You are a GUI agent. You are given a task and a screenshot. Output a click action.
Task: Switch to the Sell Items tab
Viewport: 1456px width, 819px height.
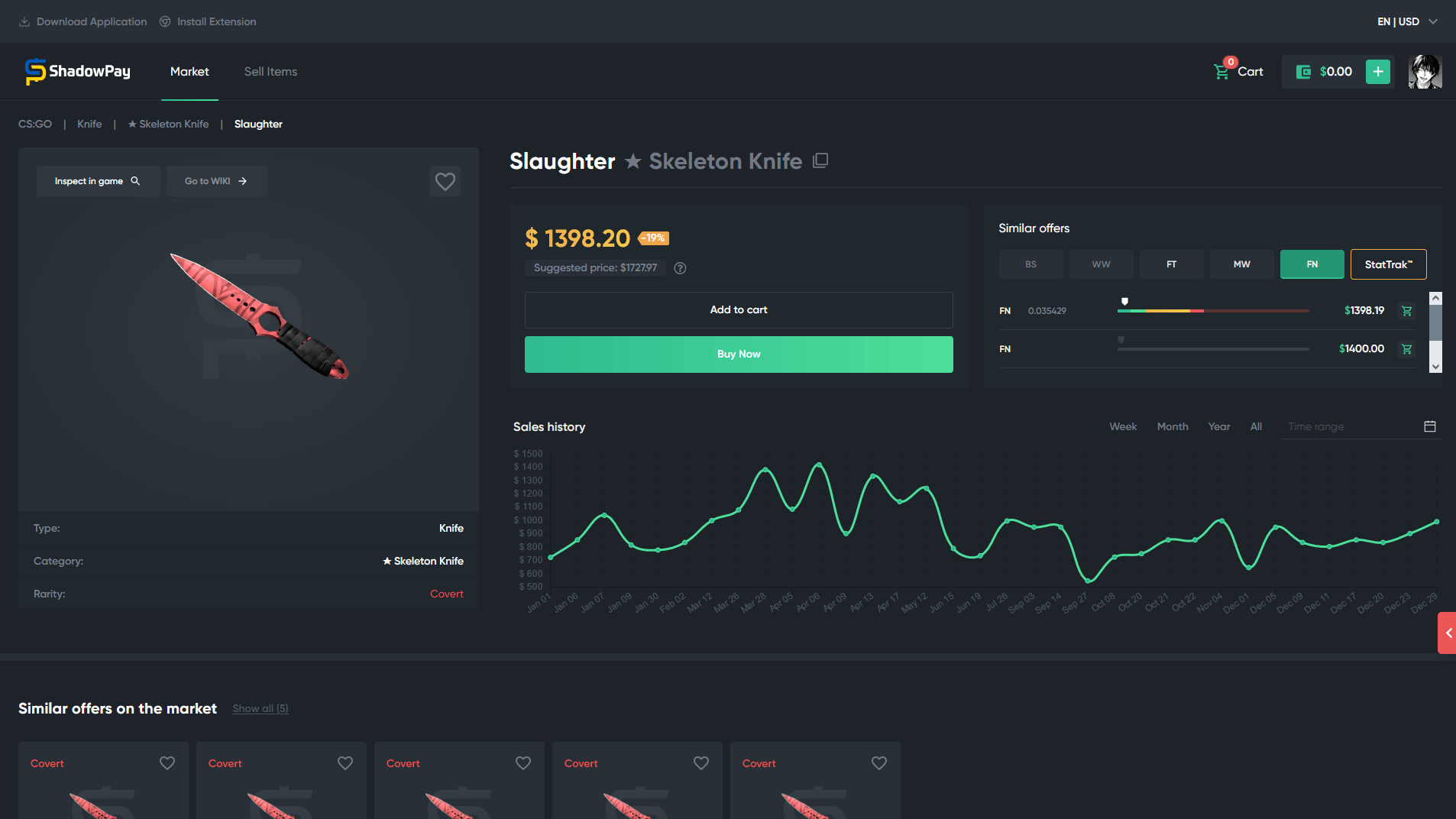[x=270, y=71]
